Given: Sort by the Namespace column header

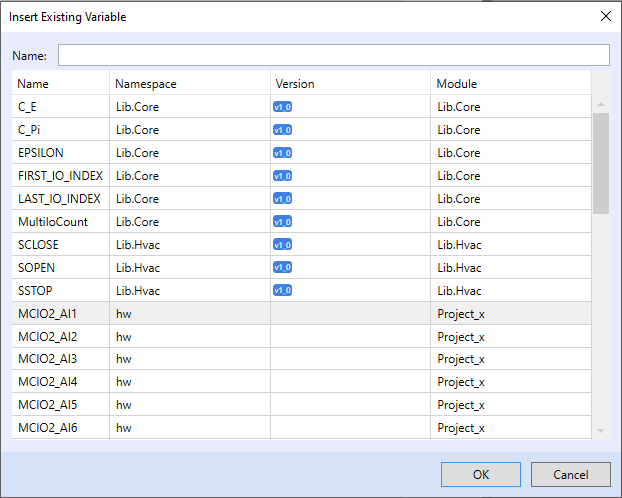Looking at the screenshot, I should pyautogui.click(x=146, y=84).
